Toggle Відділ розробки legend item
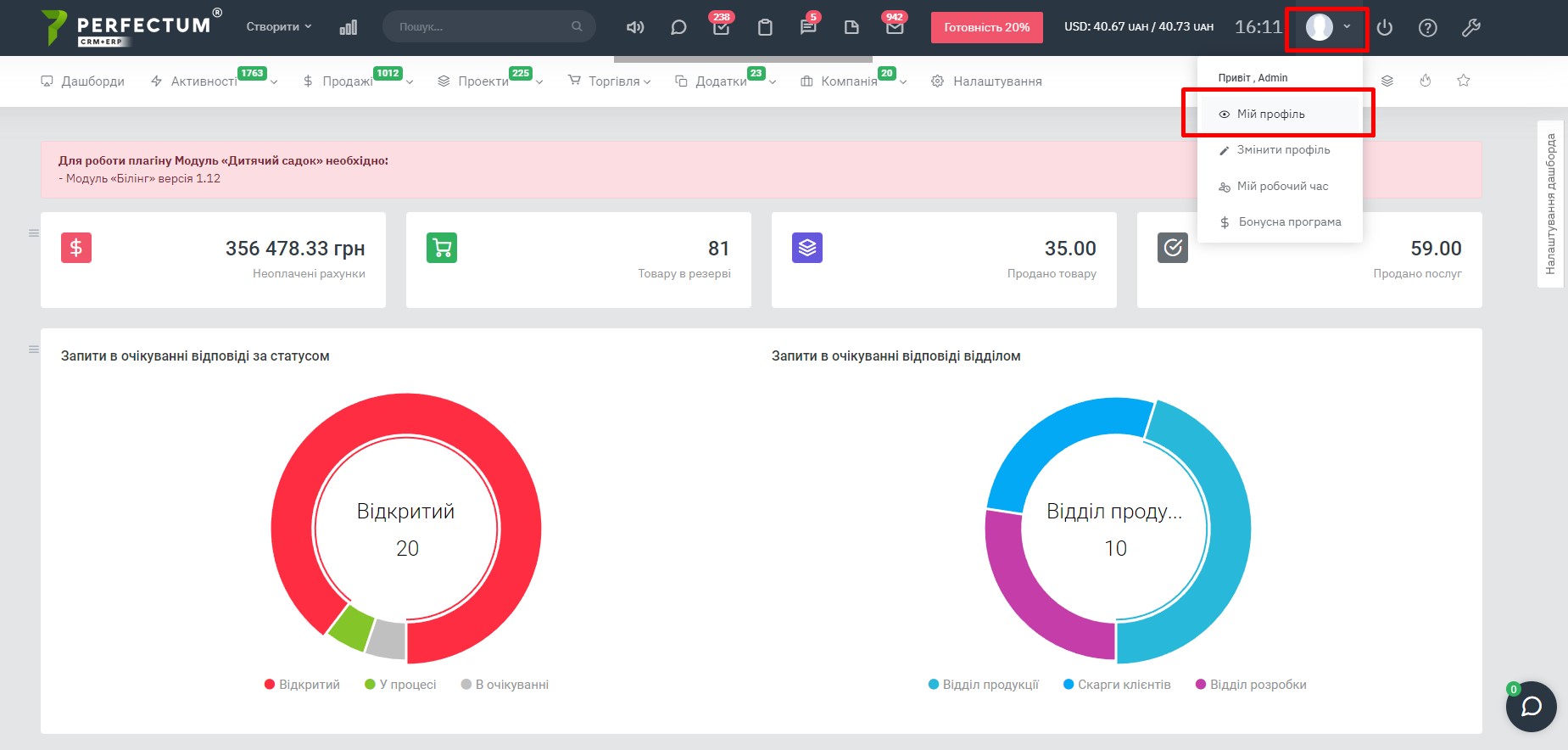Viewport: 1568px width, 750px height. 1251,685
